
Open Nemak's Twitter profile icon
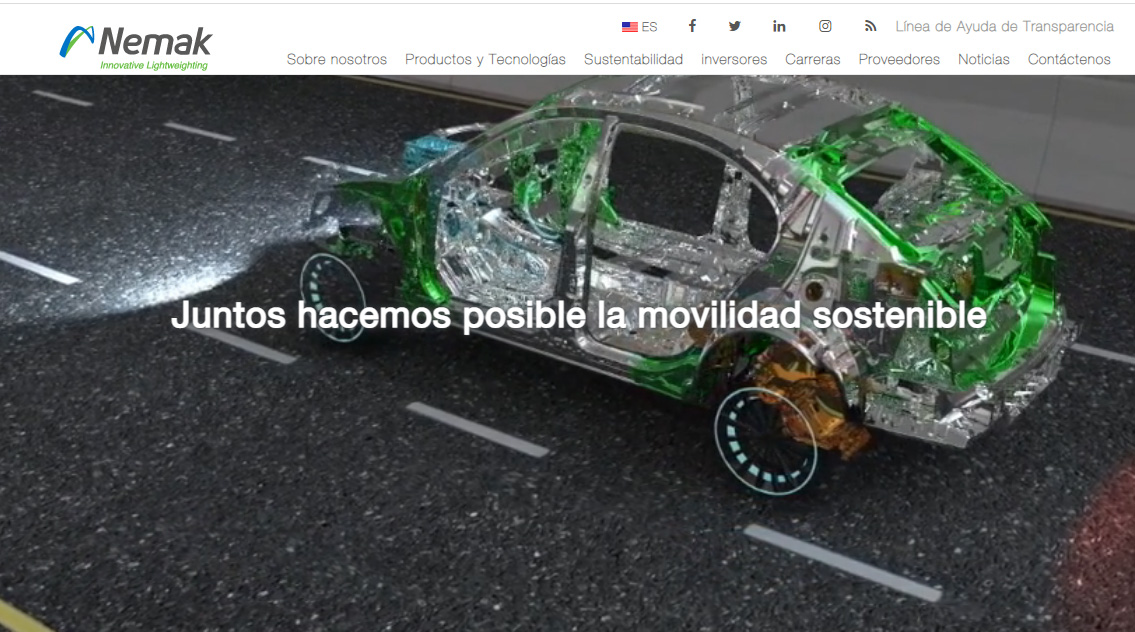click(x=735, y=26)
